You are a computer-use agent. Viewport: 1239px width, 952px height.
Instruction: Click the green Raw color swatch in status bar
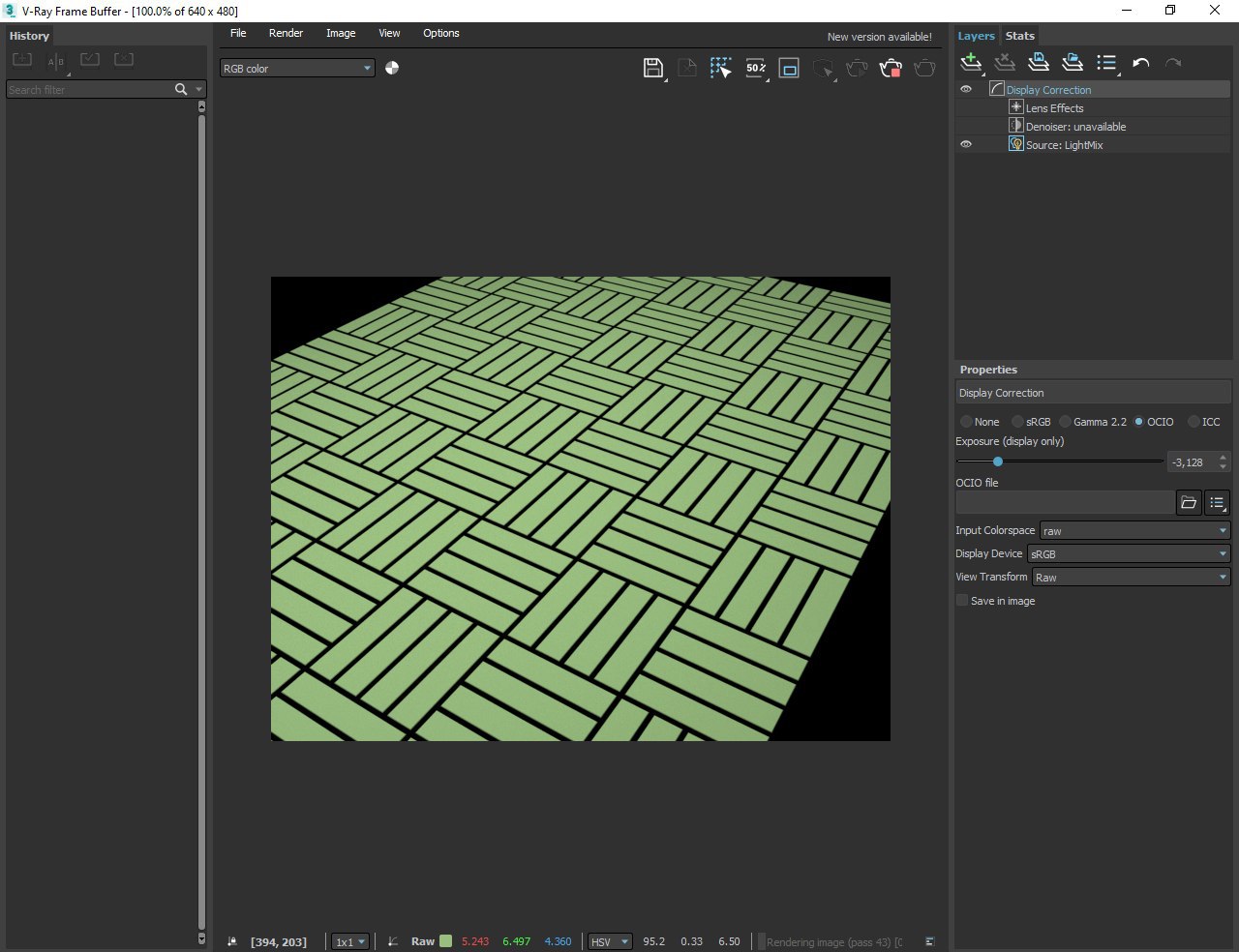click(x=445, y=941)
